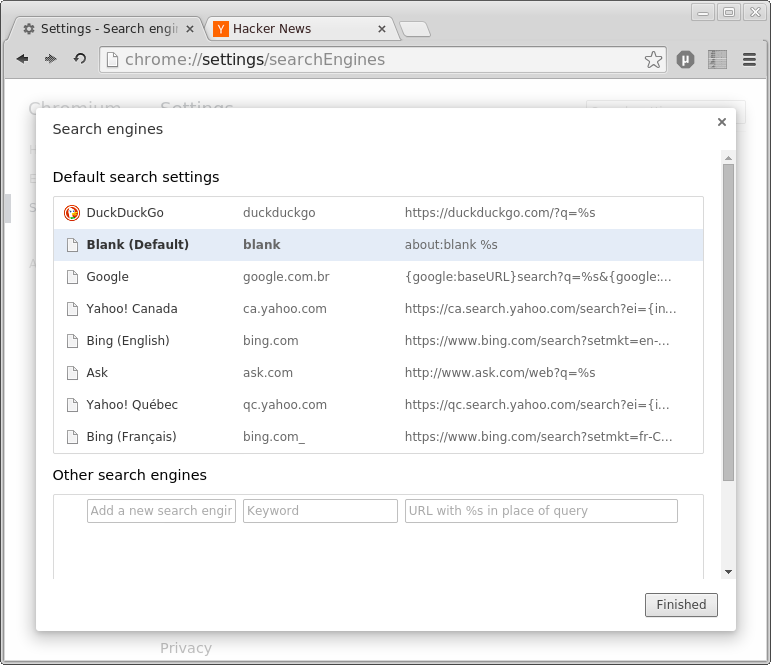Click the page icon next to Yahoo! Québec
771x665 pixels.
[72, 405]
